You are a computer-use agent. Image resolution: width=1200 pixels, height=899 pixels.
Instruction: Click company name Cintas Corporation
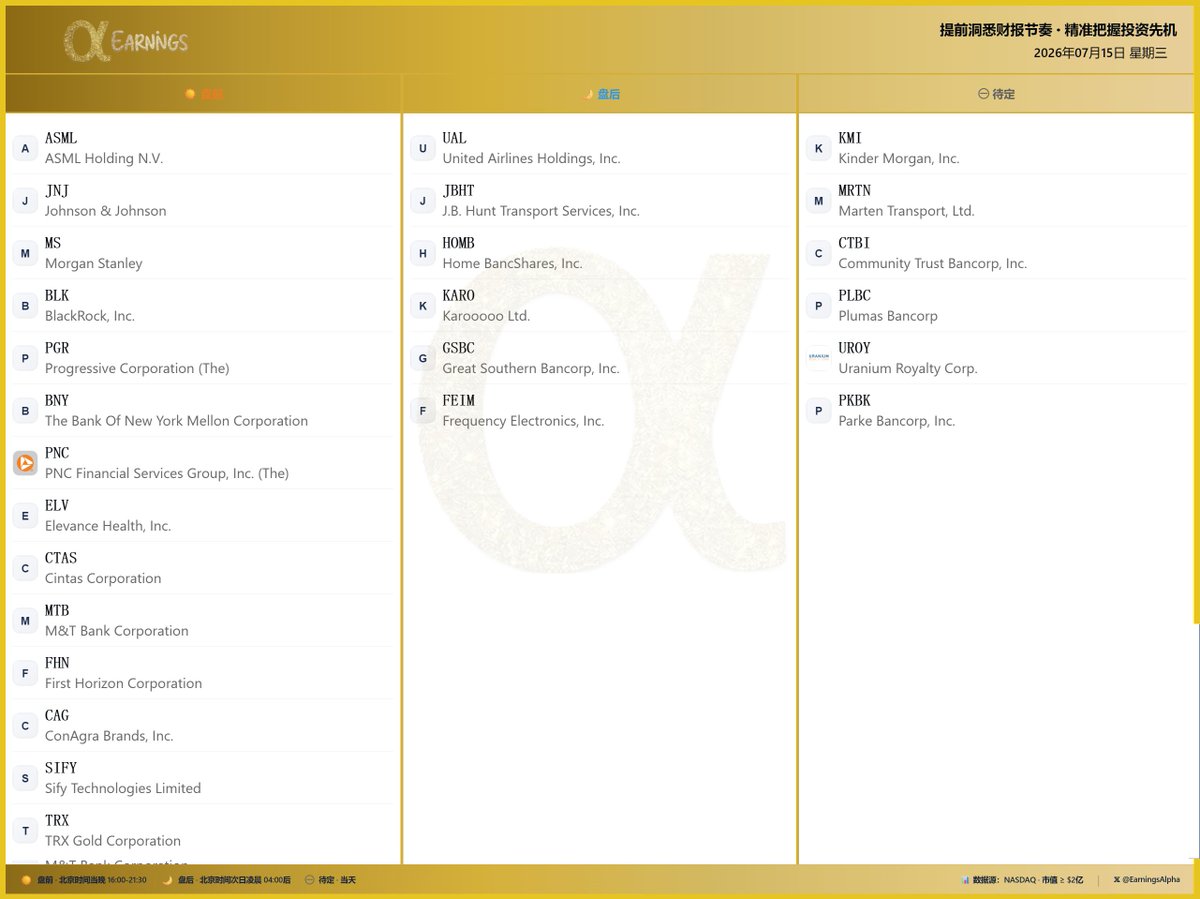pos(103,578)
